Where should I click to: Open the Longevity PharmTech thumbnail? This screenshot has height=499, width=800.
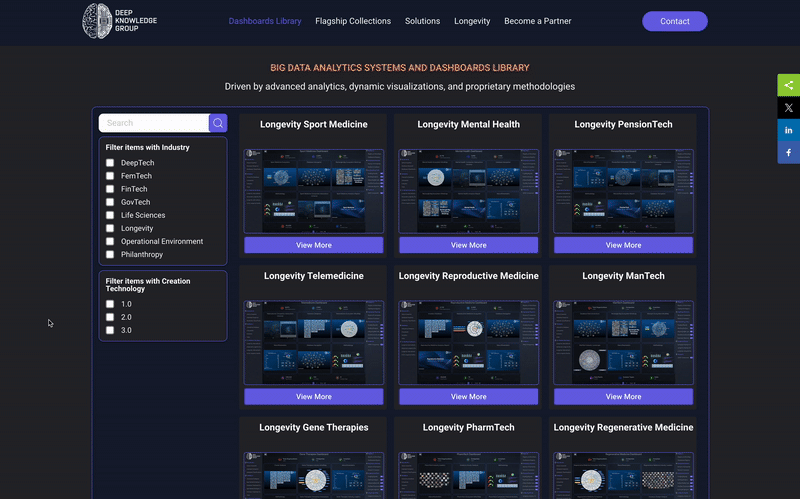(468, 475)
